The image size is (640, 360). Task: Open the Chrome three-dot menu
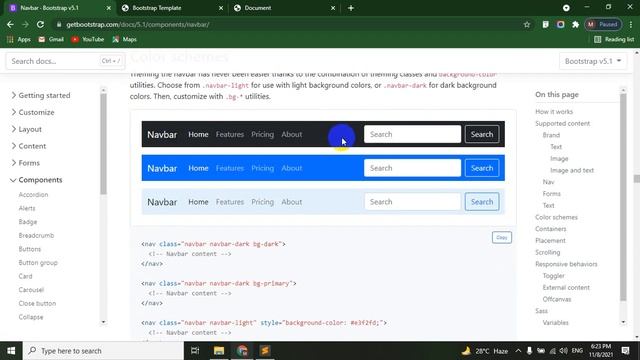tap(631, 24)
